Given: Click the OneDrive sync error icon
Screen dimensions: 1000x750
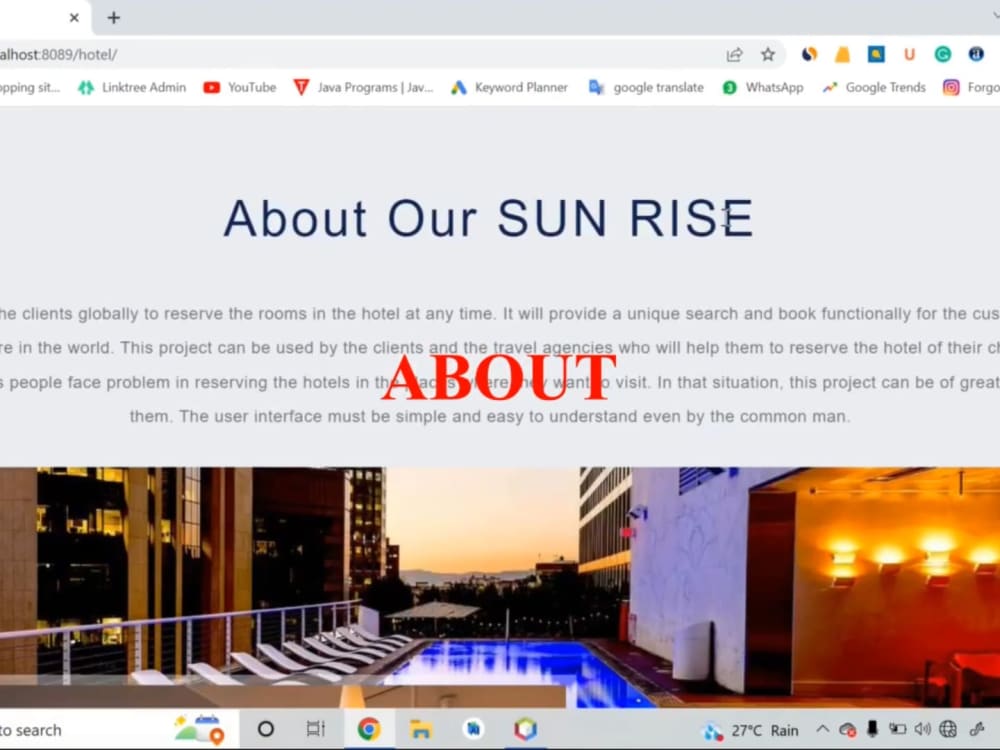Looking at the screenshot, I should (847, 729).
